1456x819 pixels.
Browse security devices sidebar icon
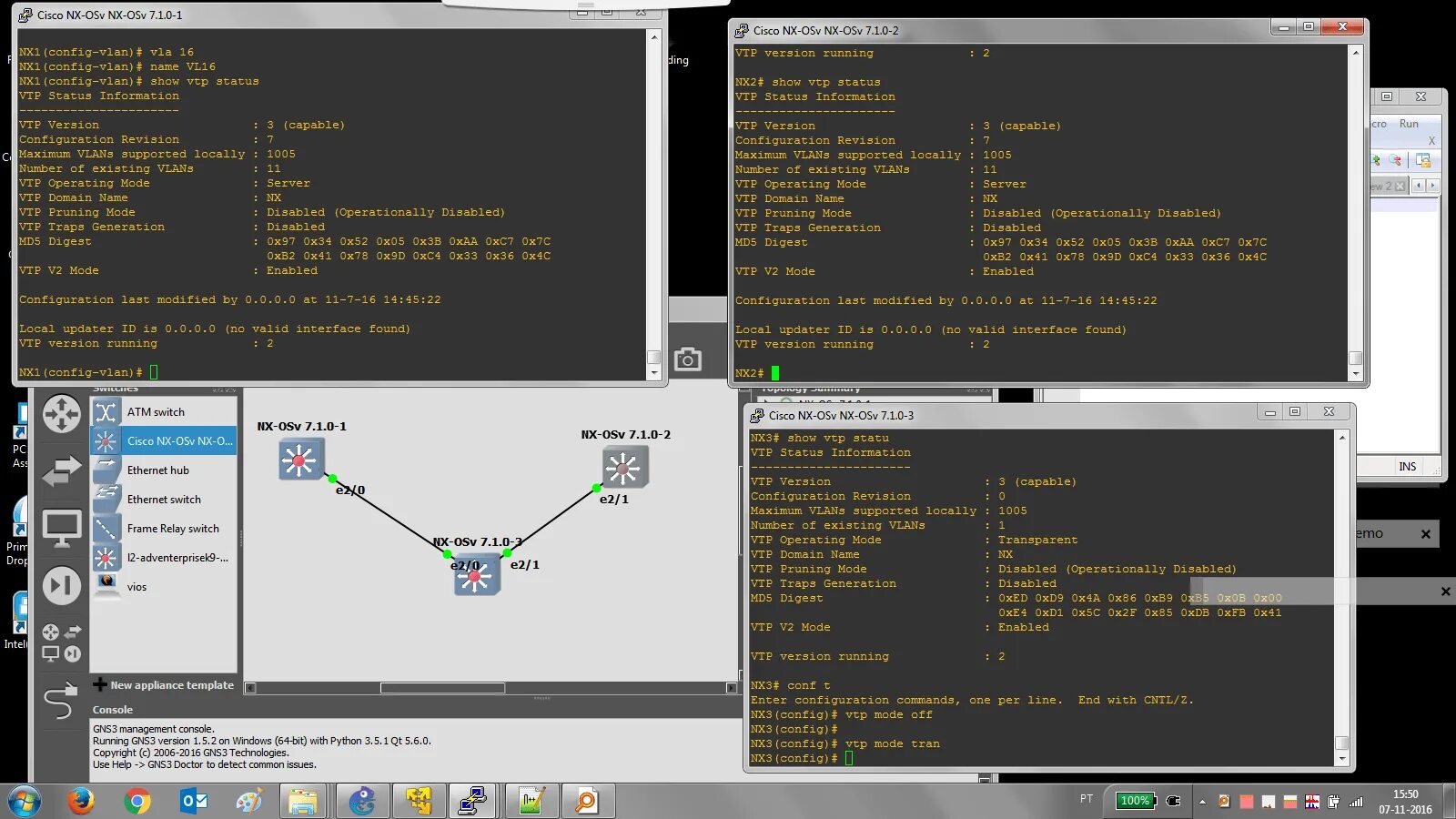62,585
